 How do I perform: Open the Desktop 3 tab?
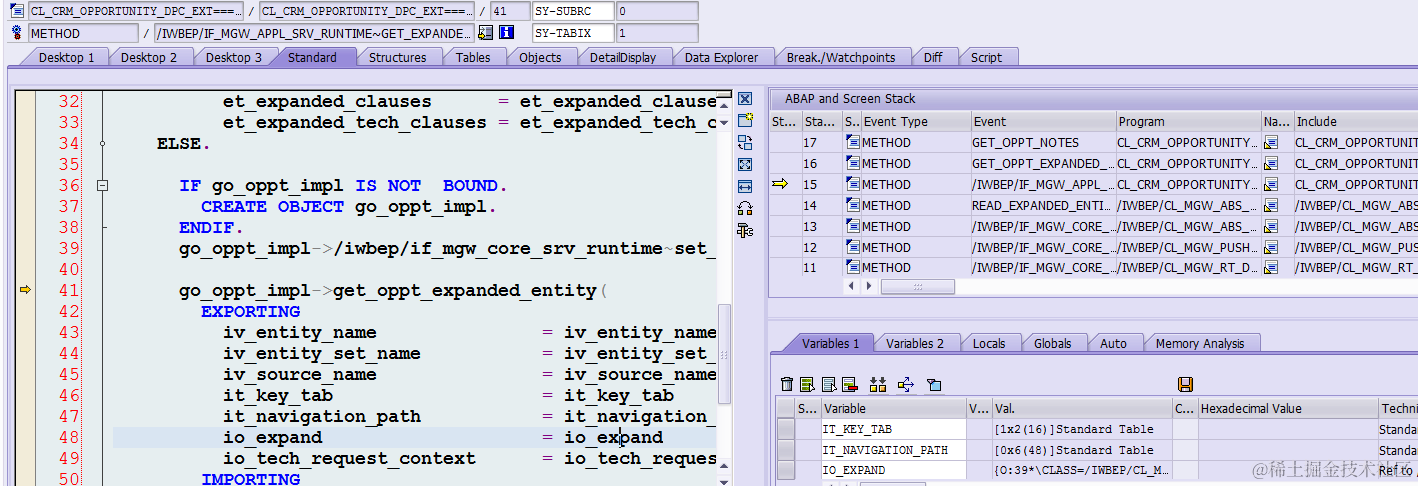pos(234,57)
